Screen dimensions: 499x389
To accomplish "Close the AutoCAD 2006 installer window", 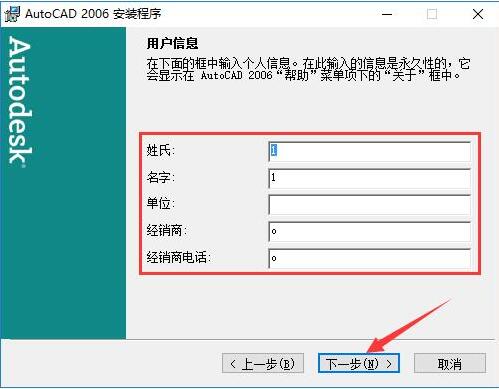I will (478, 14).
